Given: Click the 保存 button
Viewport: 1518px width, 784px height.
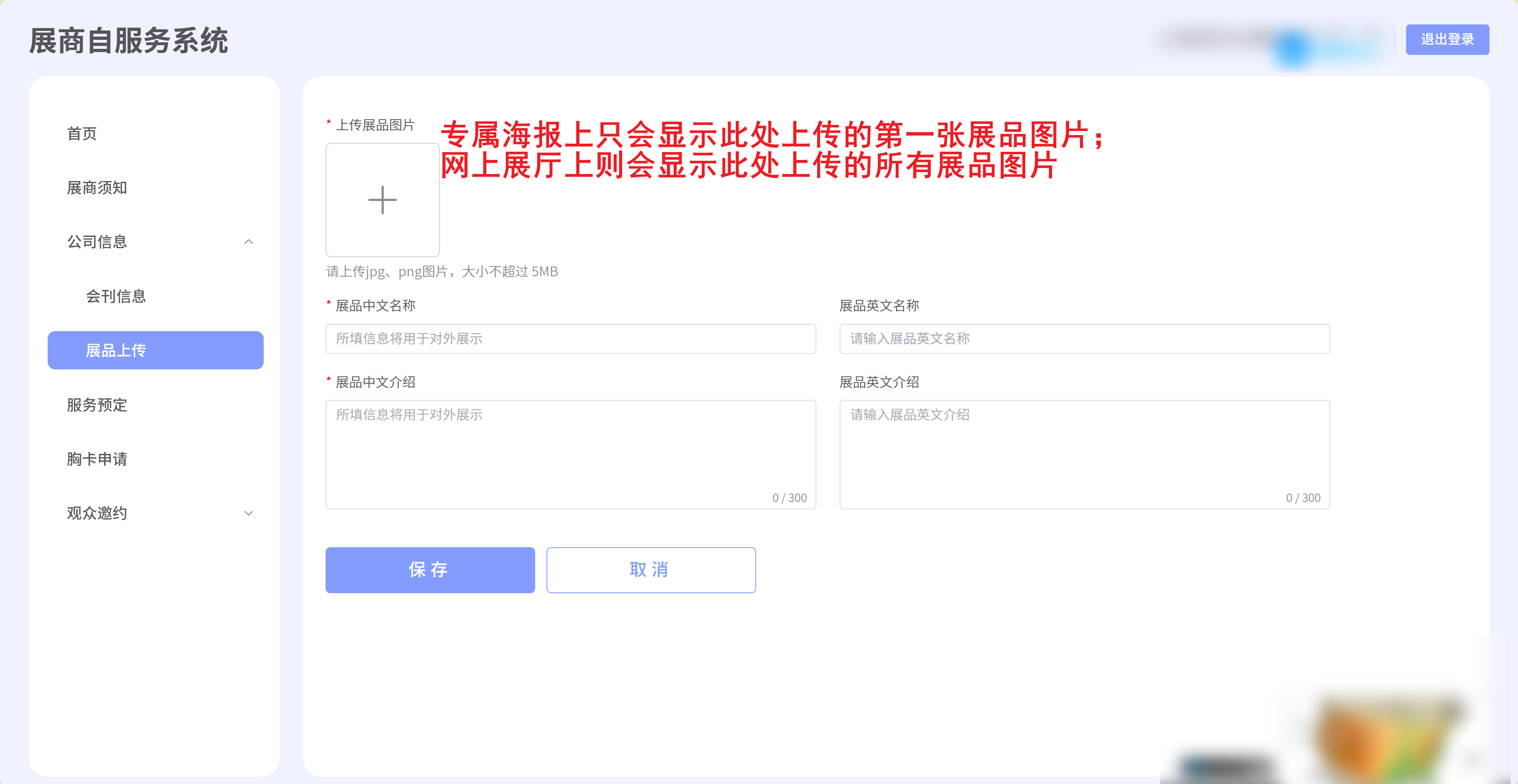Looking at the screenshot, I should 430,570.
